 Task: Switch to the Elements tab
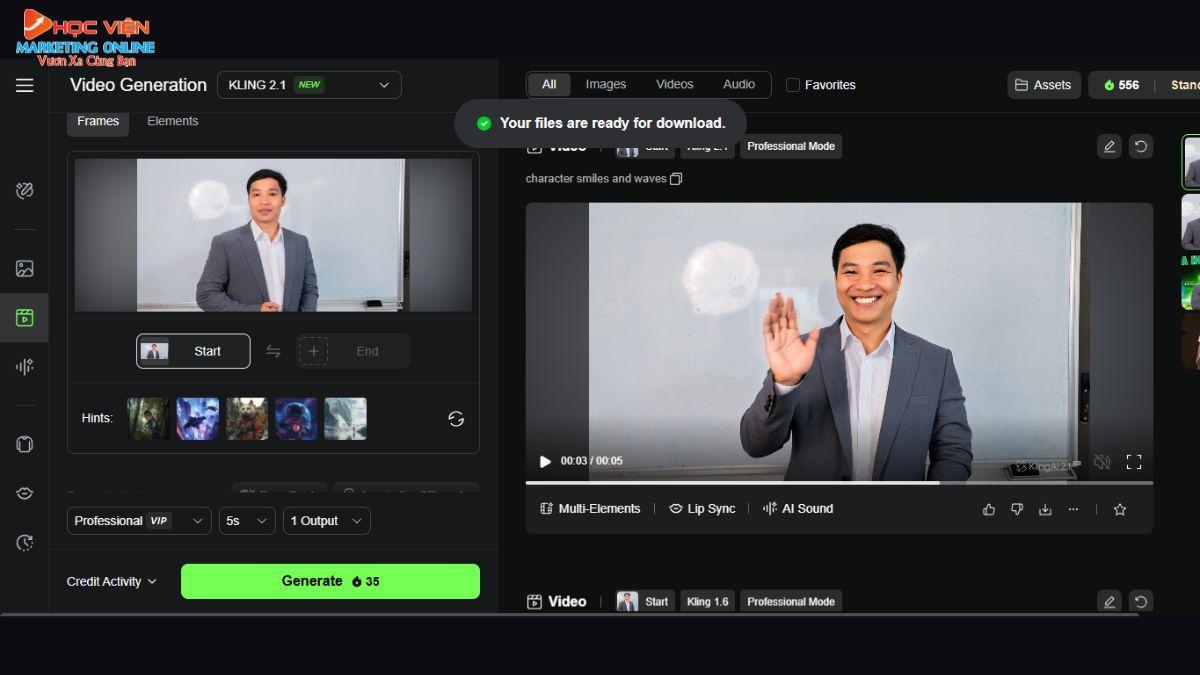(x=172, y=121)
